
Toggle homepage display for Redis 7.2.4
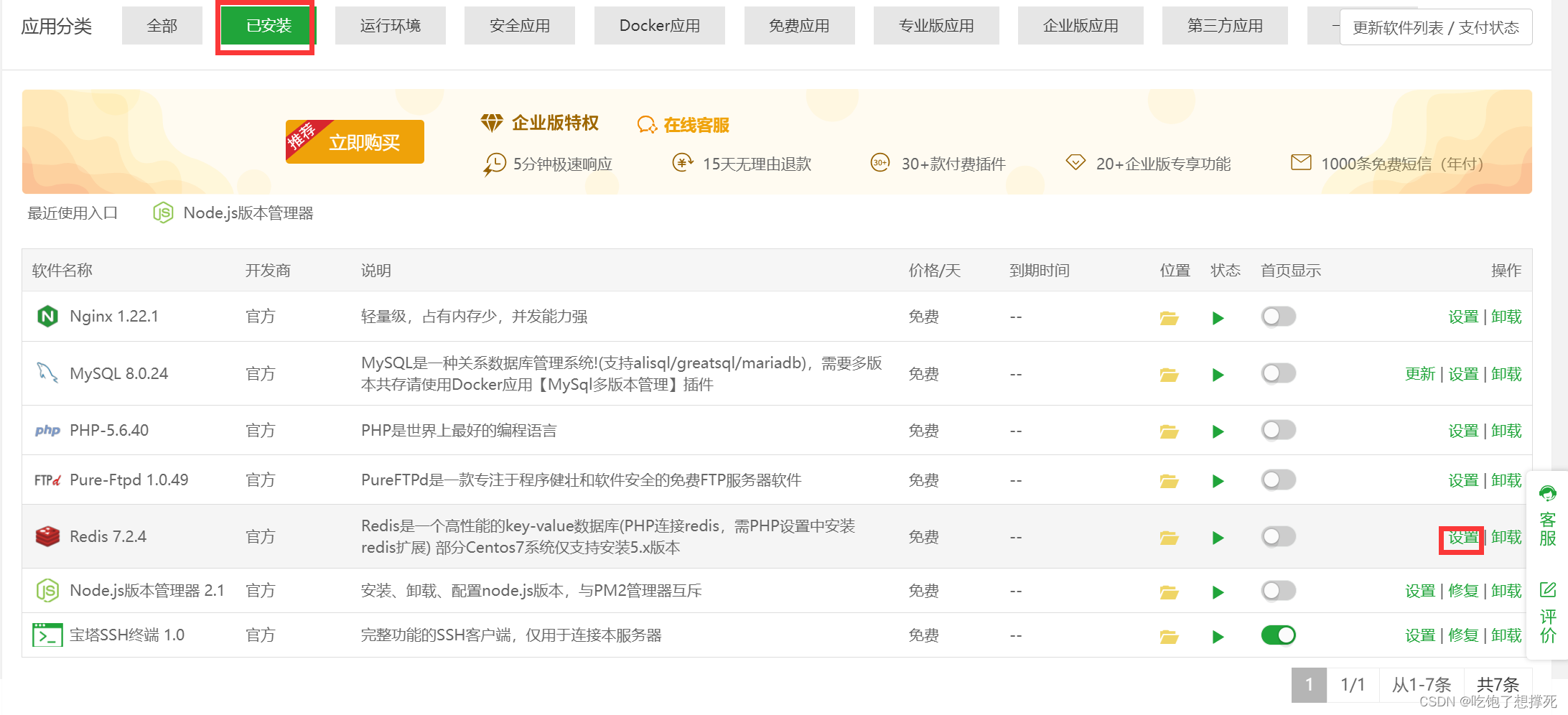tap(1278, 536)
